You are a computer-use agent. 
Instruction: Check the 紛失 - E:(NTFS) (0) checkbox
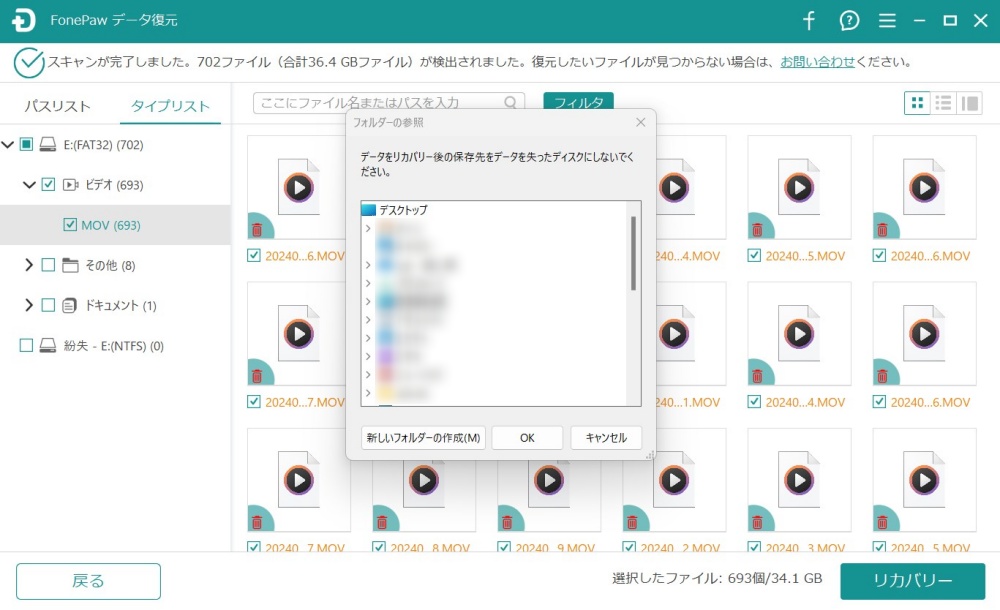click(26, 345)
